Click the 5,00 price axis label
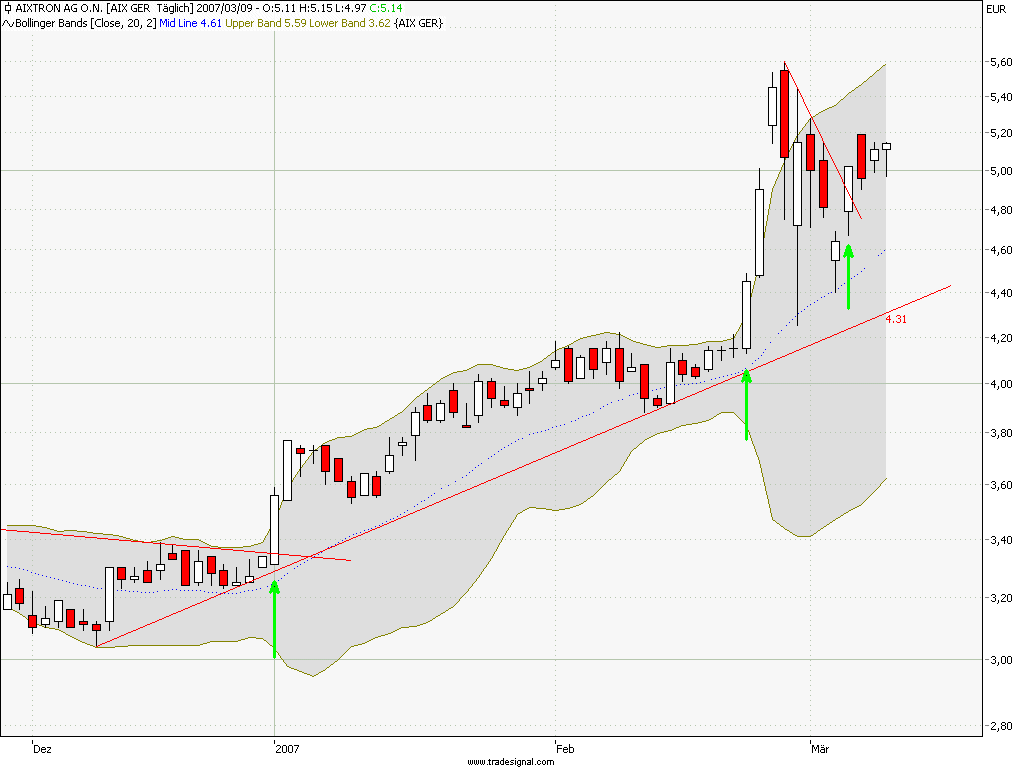1024x768 pixels. [x=1001, y=171]
